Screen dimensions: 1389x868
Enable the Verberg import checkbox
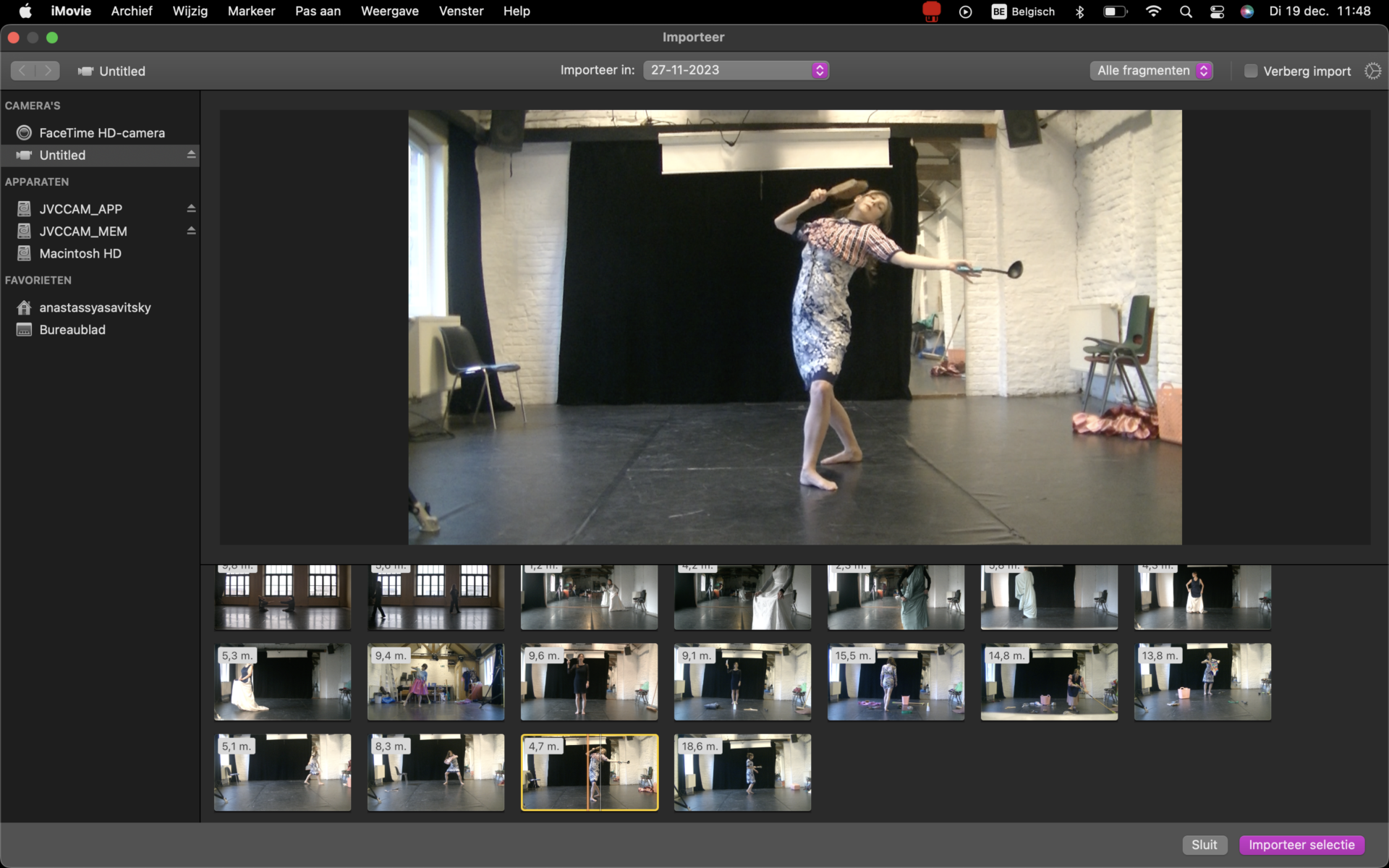pos(1250,71)
